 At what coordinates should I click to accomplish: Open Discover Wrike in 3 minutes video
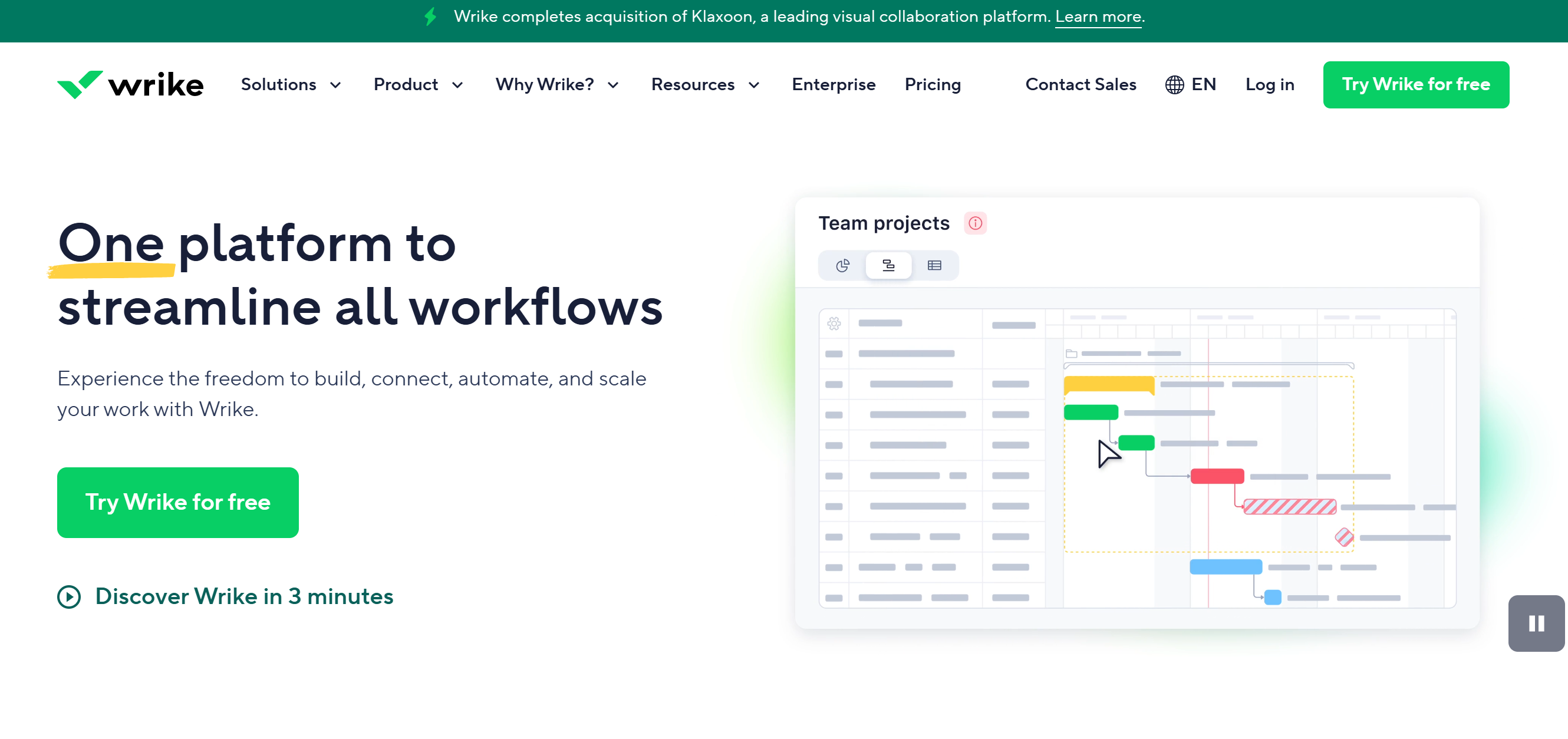point(225,596)
